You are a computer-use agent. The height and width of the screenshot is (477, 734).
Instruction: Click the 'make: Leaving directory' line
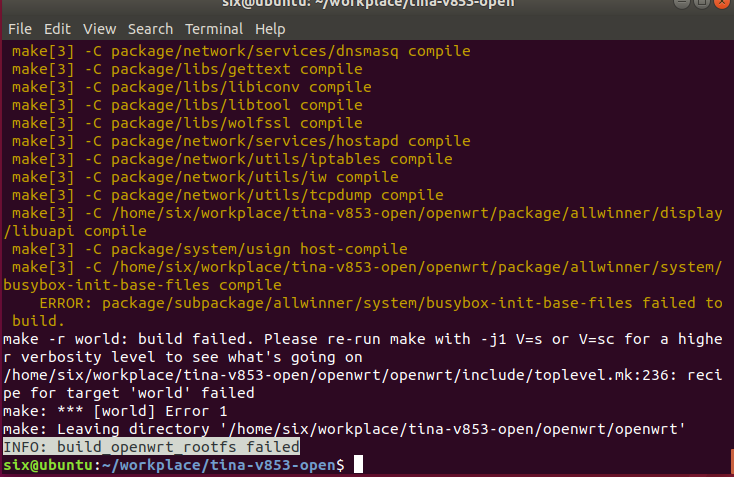pos(345,429)
